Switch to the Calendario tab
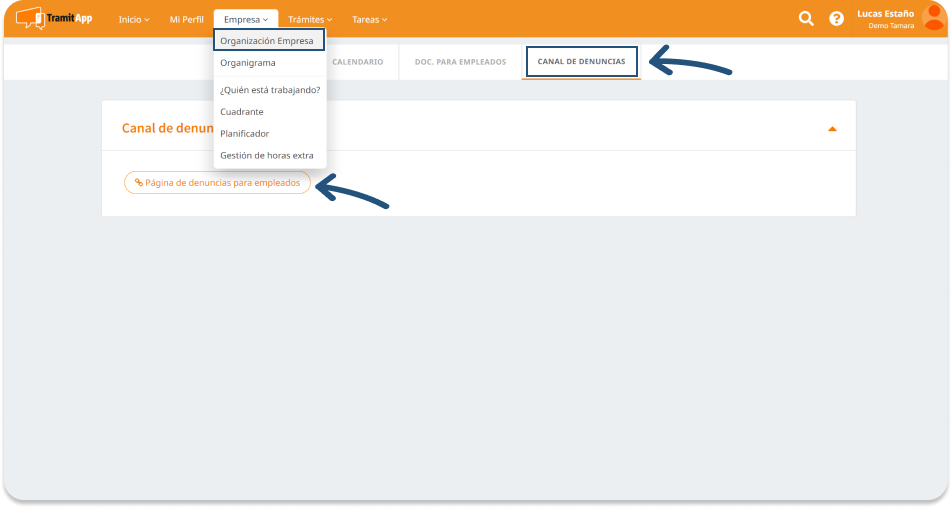The height and width of the screenshot is (508, 952). [x=357, y=62]
